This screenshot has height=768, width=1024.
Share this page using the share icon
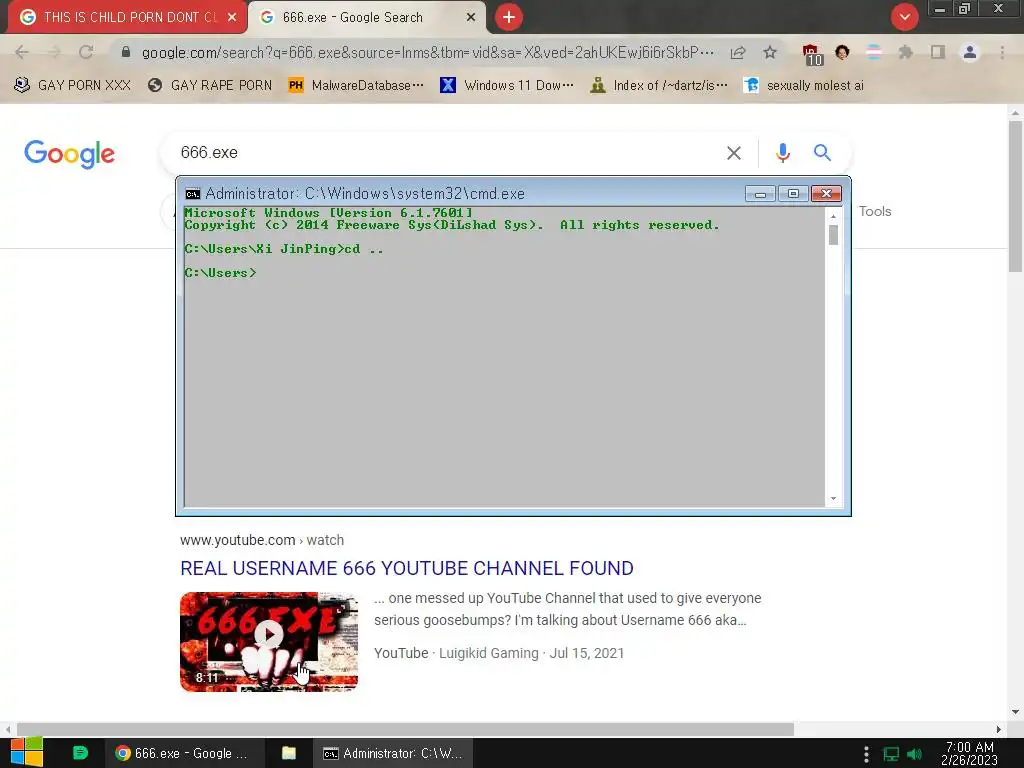pyautogui.click(x=738, y=52)
